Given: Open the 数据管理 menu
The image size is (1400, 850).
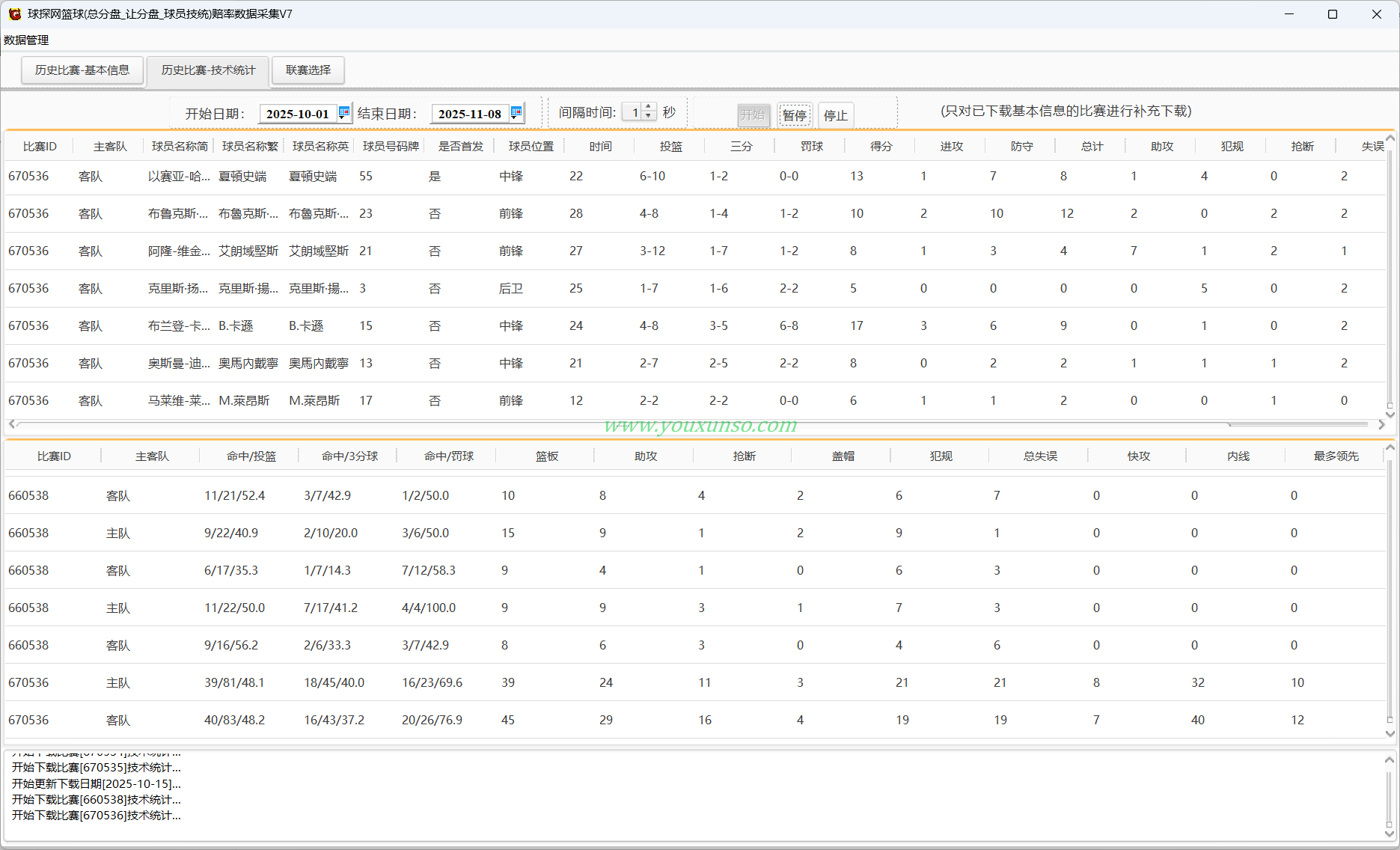Looking at the screenshot, I should [26, 40].
